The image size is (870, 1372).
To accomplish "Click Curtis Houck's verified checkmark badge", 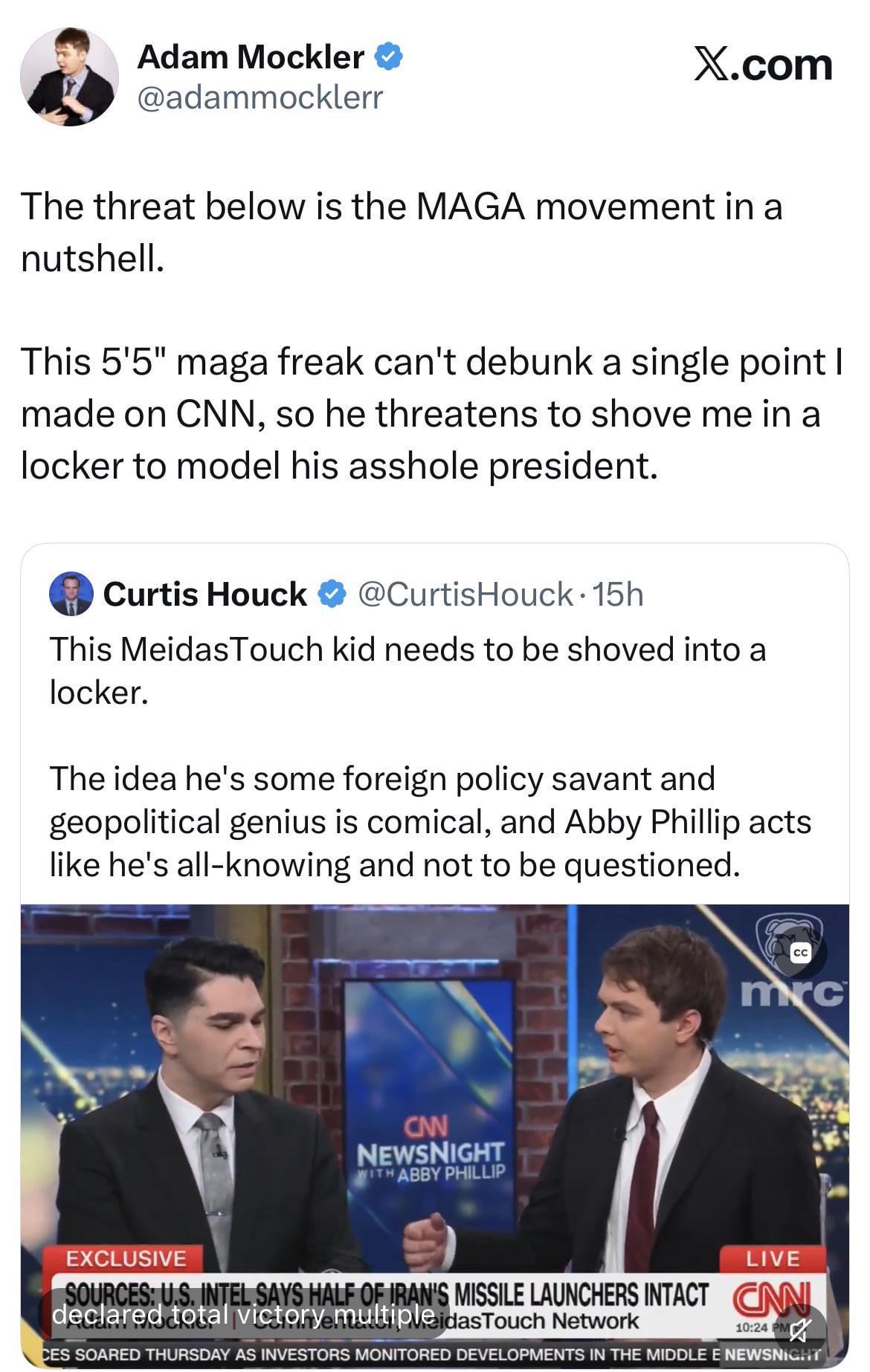I will [332, 595].
